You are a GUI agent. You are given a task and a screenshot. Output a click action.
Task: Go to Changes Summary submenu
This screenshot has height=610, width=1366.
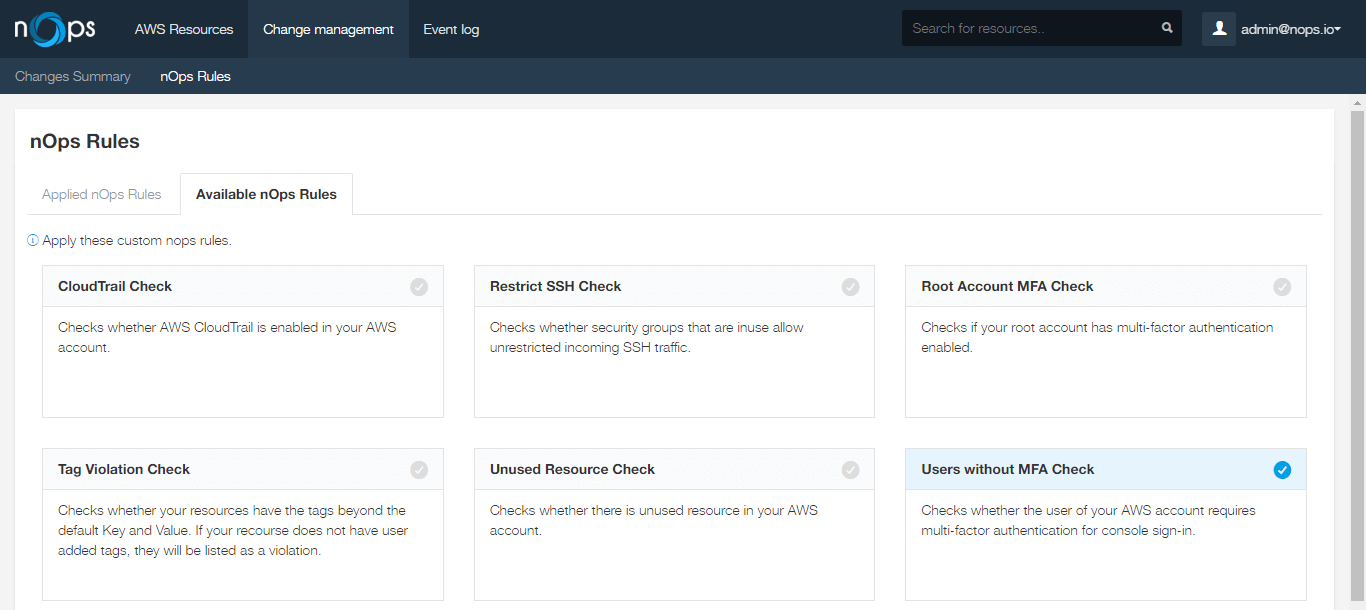(73, 76)
